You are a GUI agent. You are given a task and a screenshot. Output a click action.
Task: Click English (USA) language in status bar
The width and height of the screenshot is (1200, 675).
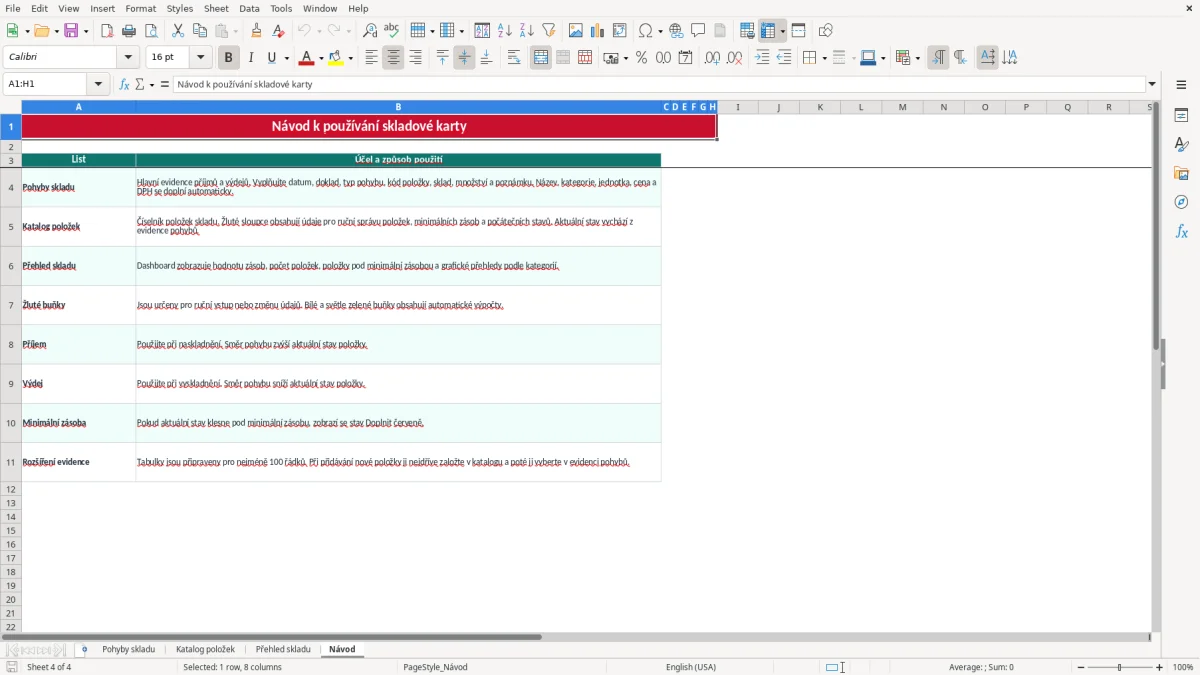[691, 667]
